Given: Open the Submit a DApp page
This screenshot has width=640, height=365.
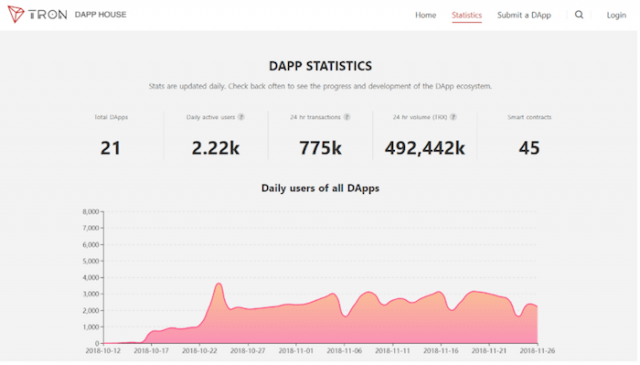Looking at the screenshot, I should pos(524,15).
